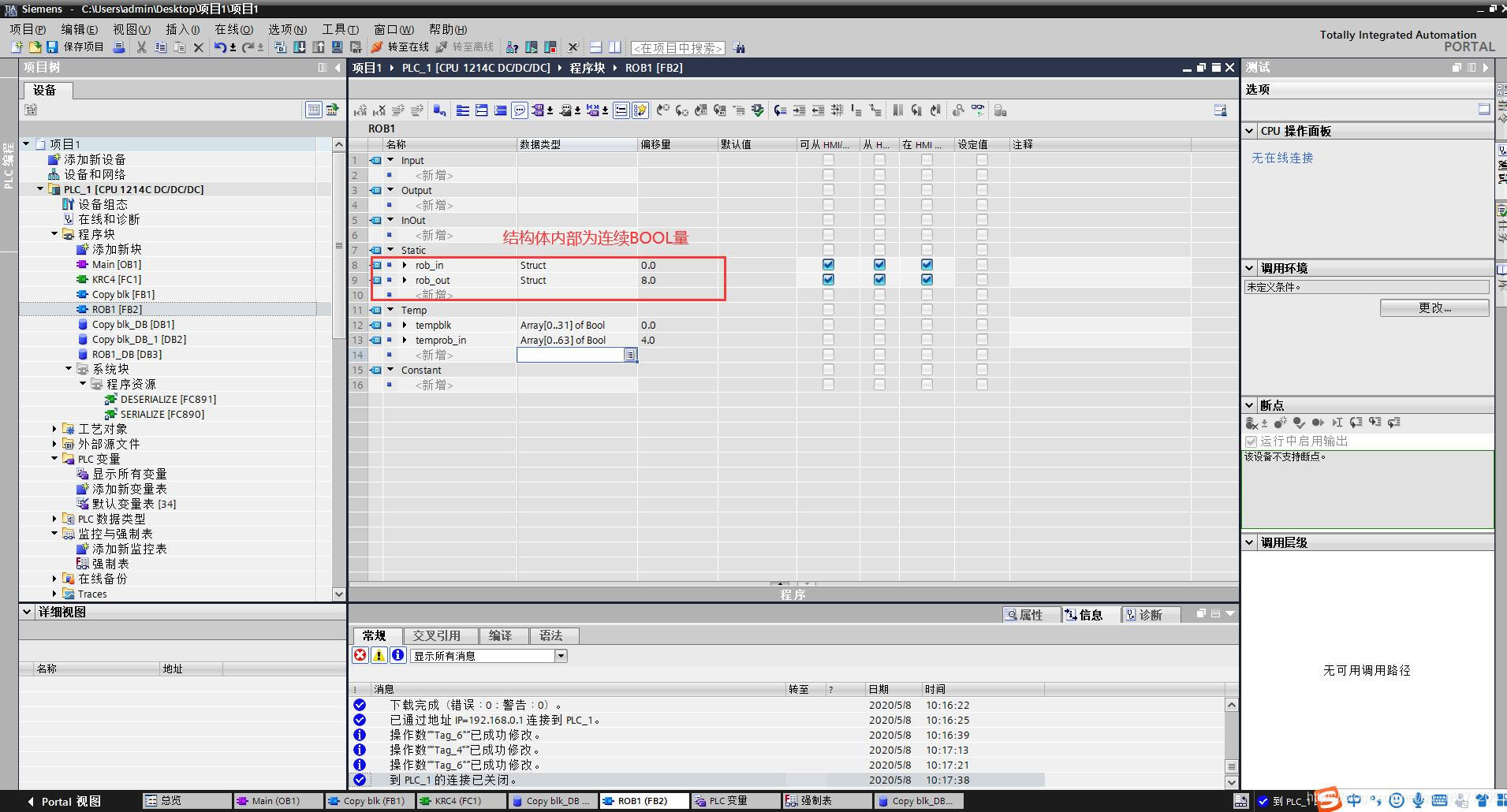Click the insert network icon in block toolbar
Screen dimensions: 1507x812
(360, 110)
